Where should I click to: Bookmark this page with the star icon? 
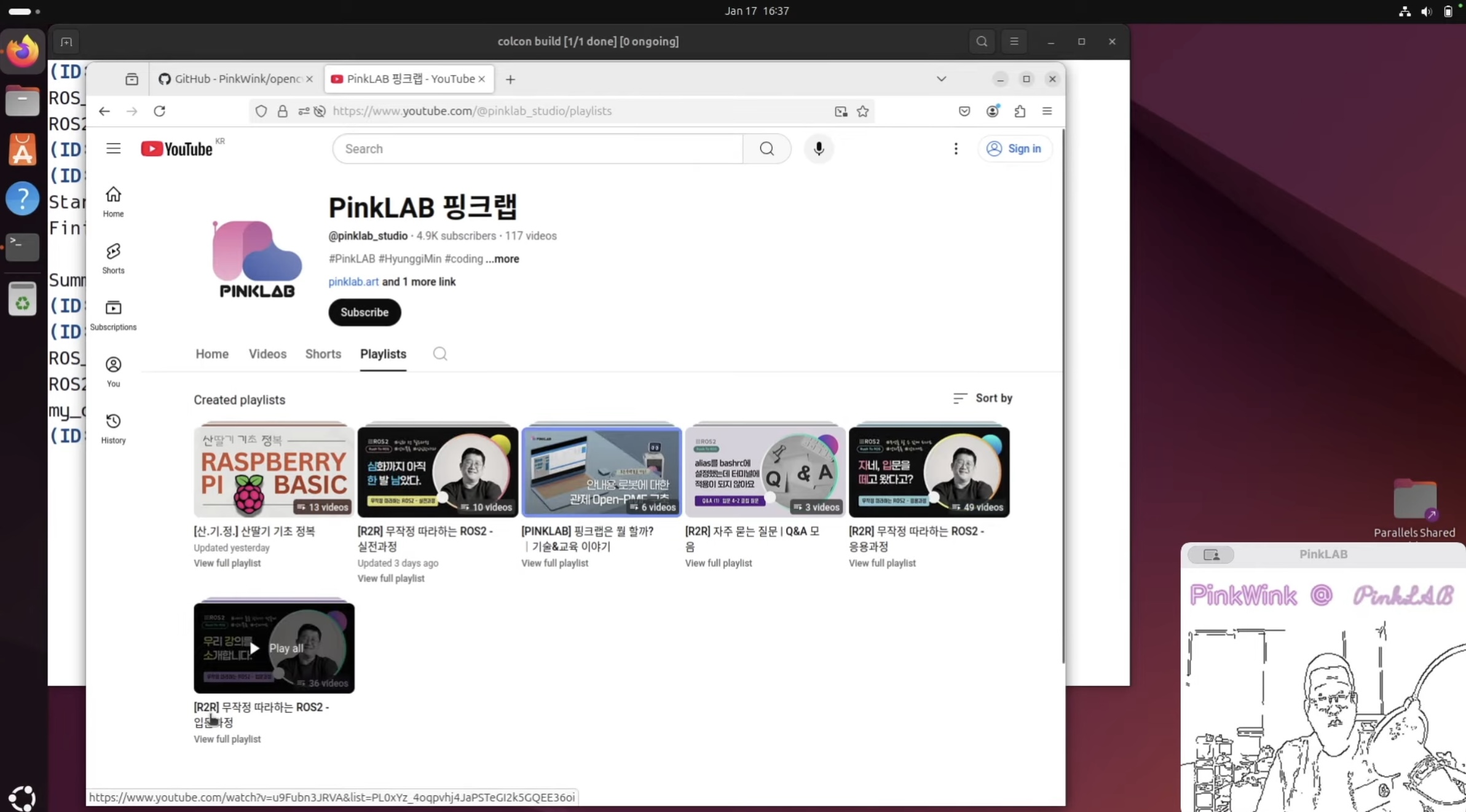tap(863, 111)
